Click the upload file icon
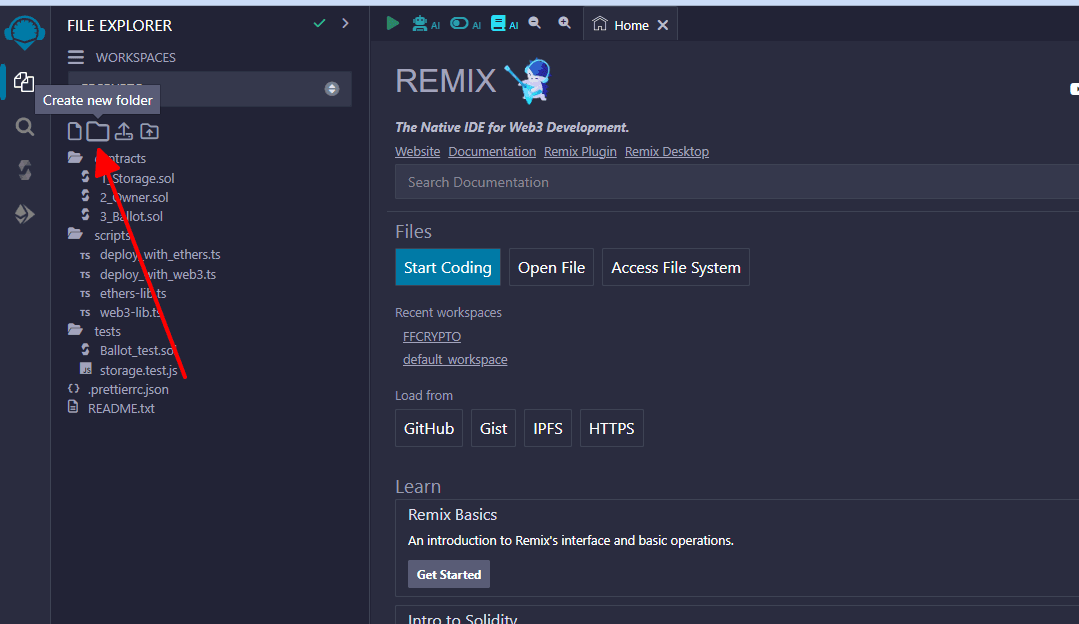This screenshot has height=624, width=1079. (124, 131)
